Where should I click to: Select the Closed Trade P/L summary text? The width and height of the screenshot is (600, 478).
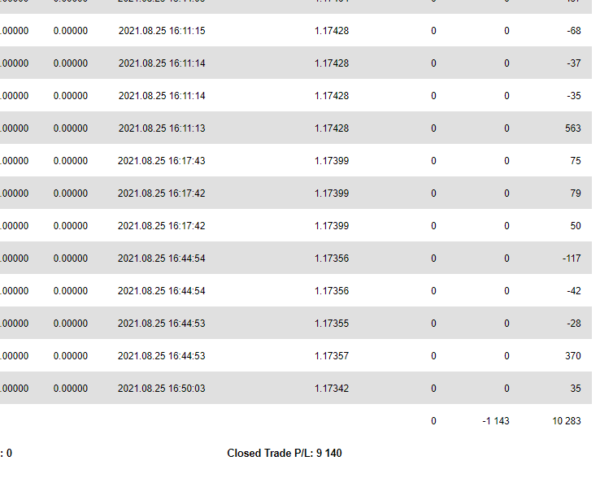click(x=284, y=453)
